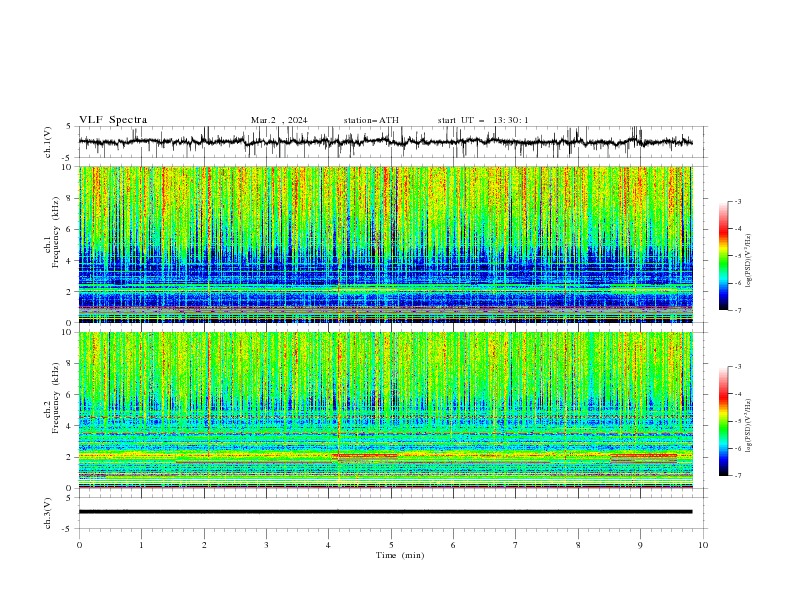
Task: Click the ch.1 PSD color bar
Action: click(x=723, y=256)
